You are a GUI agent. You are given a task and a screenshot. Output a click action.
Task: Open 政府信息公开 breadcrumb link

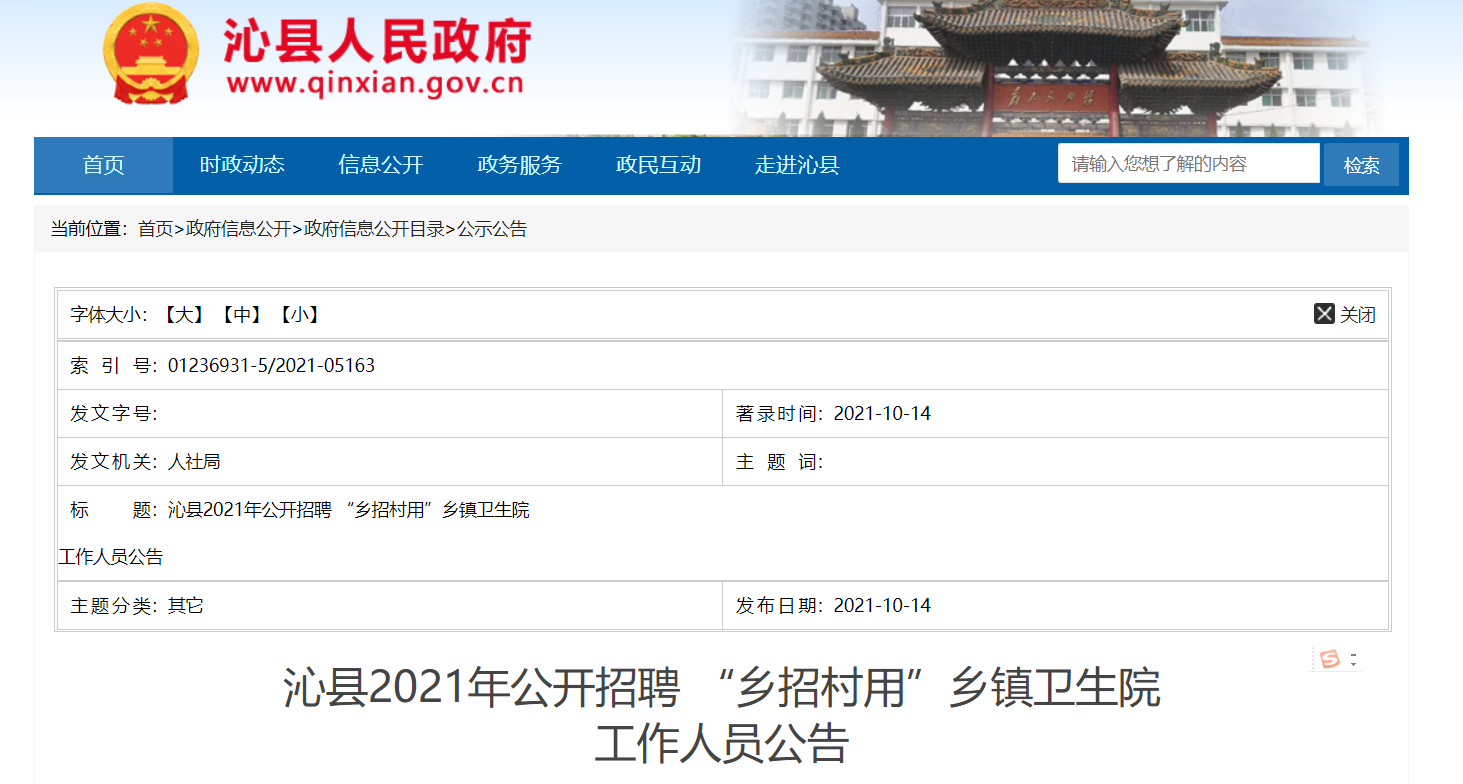pyautogui.click(x=238, y=229)
